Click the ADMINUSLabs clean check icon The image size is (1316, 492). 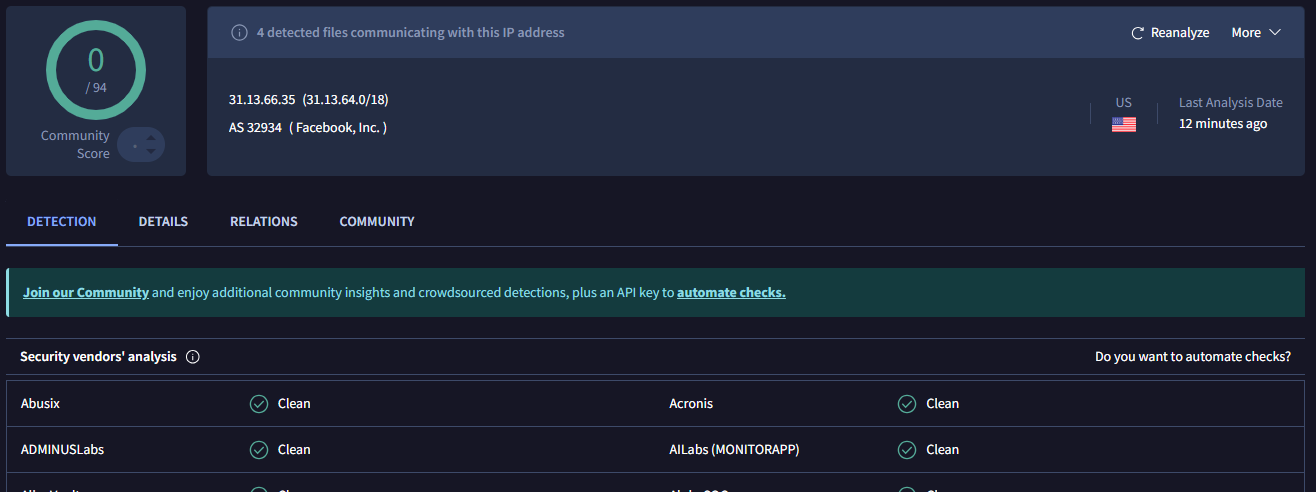coord(259,450)
